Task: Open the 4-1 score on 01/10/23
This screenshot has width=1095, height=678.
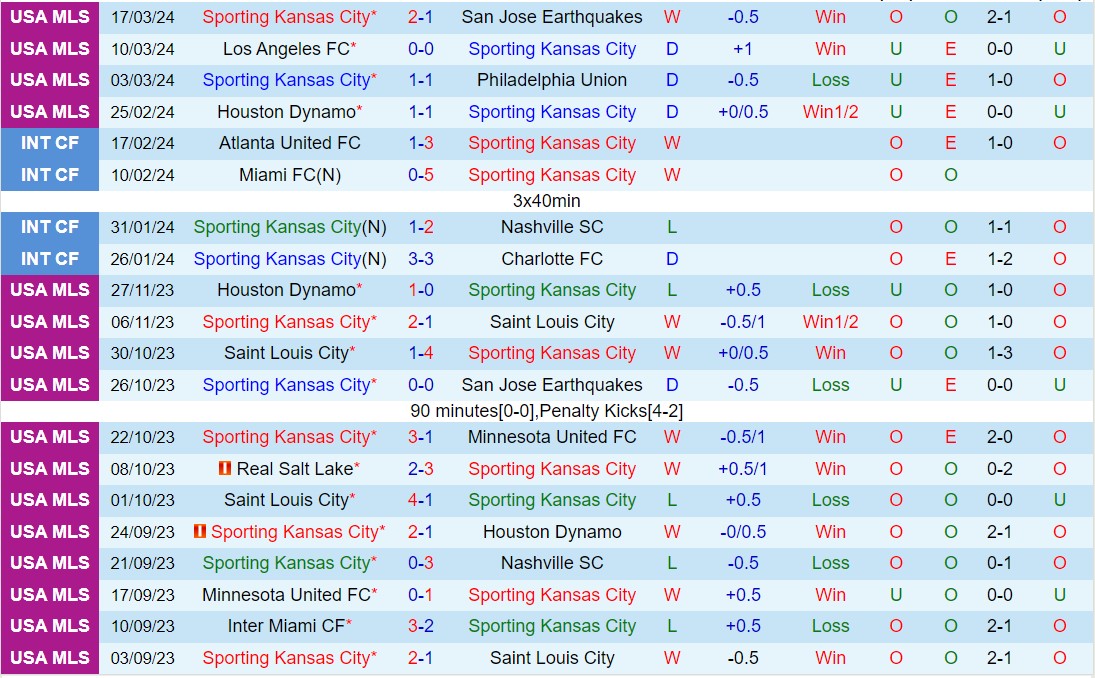Action: click(421, 500)
